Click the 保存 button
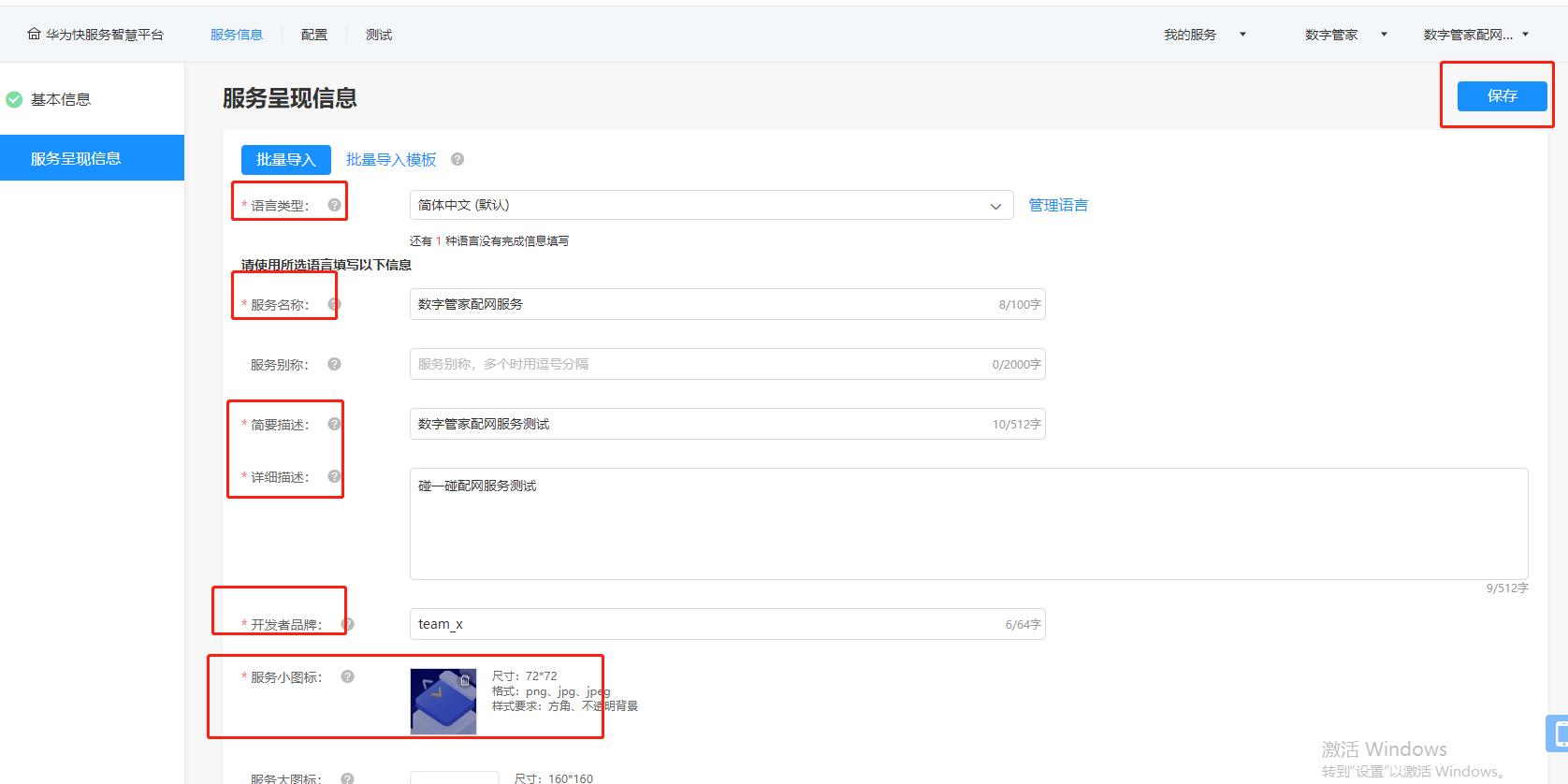 (x=1502, y=95)
